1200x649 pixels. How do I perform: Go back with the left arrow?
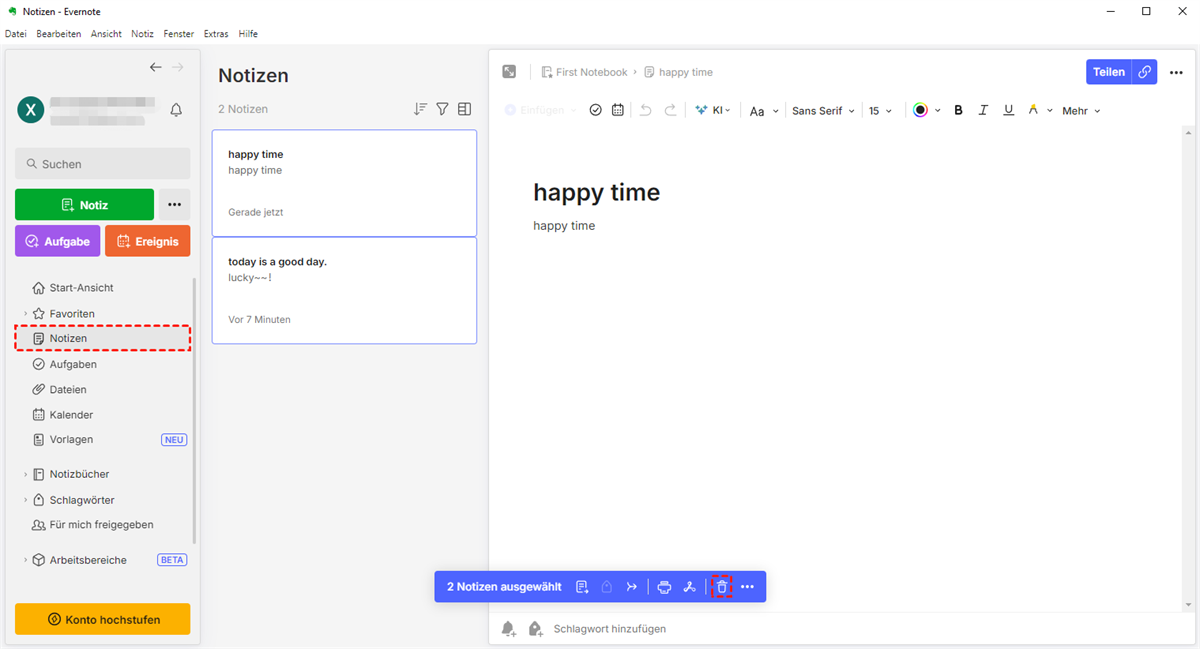[156, 67]
